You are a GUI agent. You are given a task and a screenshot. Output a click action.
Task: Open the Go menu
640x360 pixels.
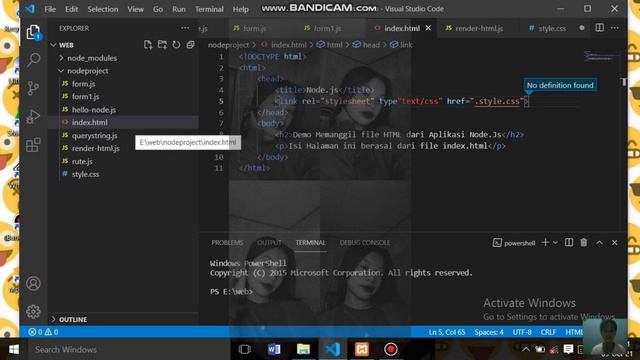click(x=158, y=9)
